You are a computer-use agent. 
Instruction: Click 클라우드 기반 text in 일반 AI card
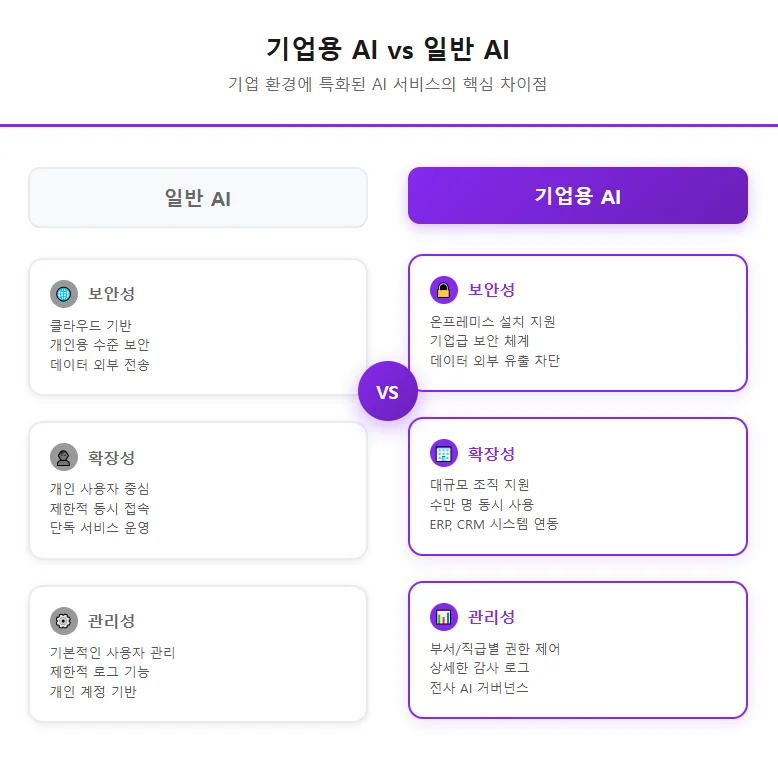point(91,326)
